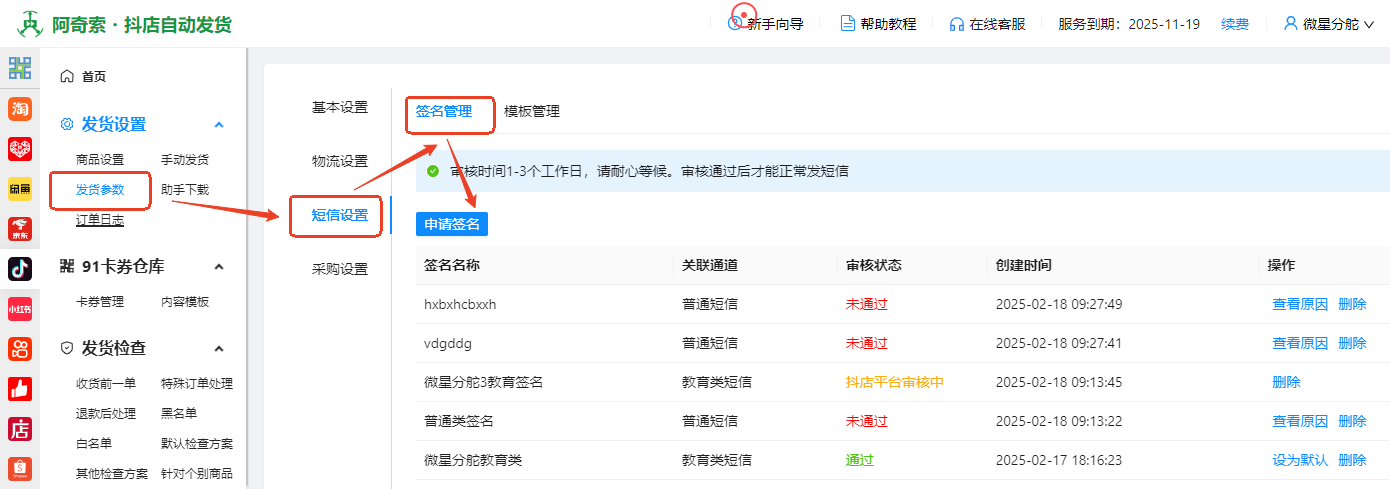Click the compass icon of 新手向导
The height and width of the screenshot is (489, 1390).
(736, 24)
